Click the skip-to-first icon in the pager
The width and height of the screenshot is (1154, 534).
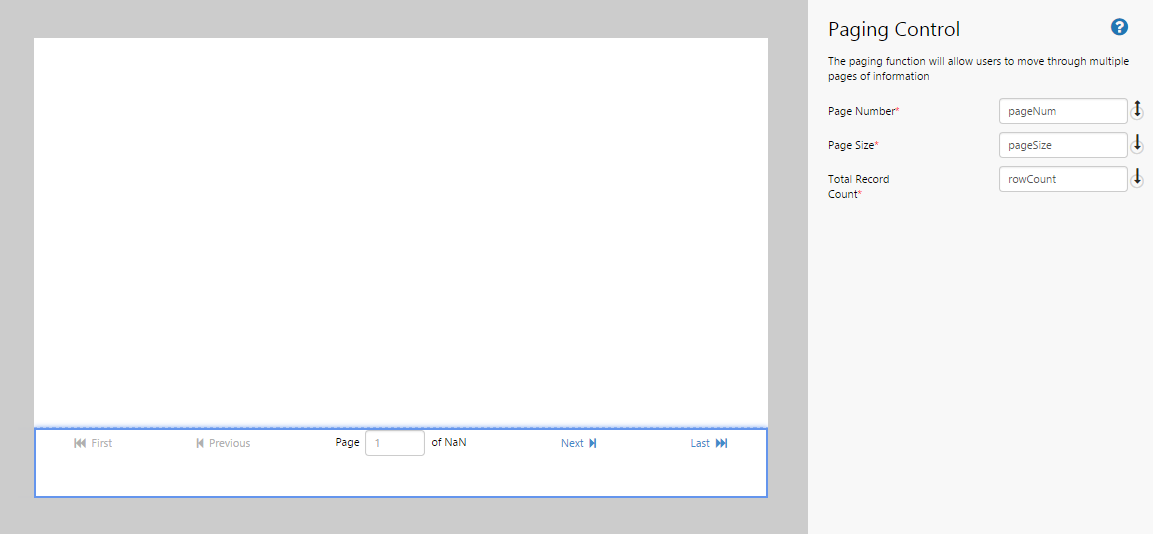pos(80,443)
